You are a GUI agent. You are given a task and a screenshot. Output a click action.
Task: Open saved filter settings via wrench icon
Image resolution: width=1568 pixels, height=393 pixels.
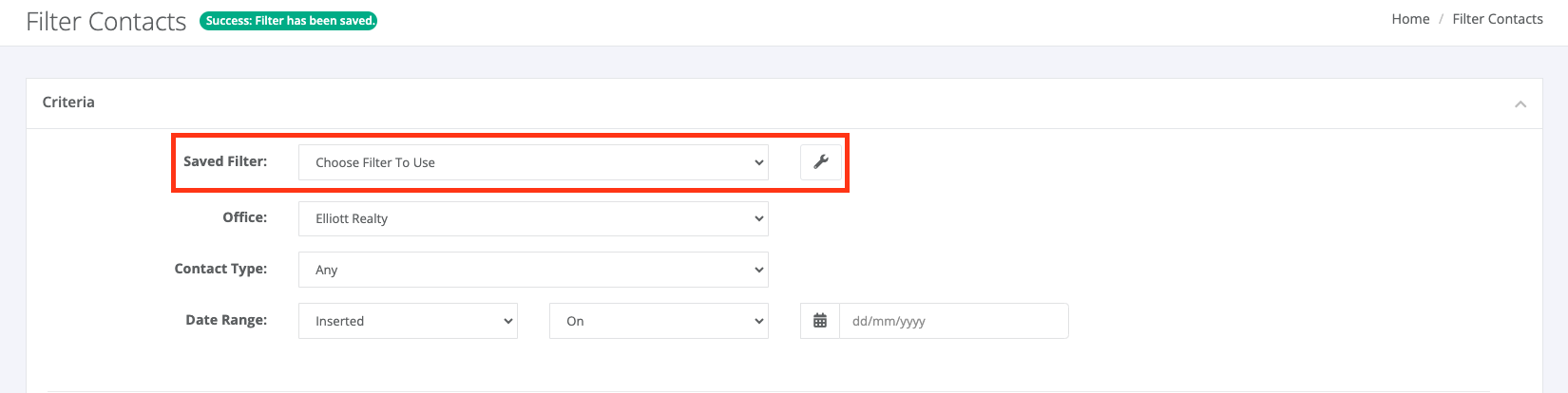tap(821, 162)
